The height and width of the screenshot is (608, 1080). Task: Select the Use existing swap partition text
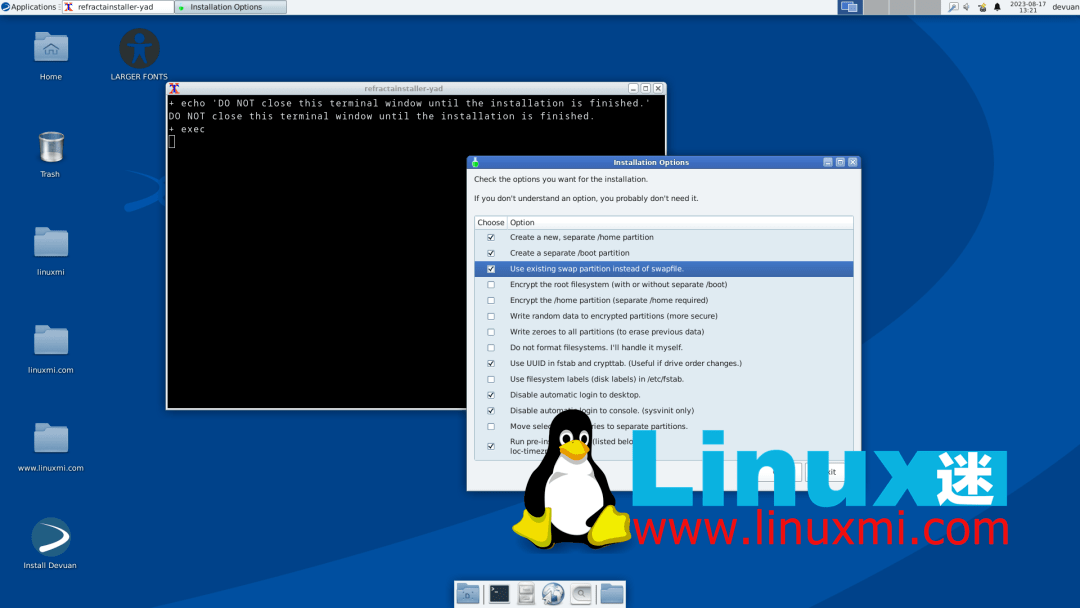pos(596,269)
